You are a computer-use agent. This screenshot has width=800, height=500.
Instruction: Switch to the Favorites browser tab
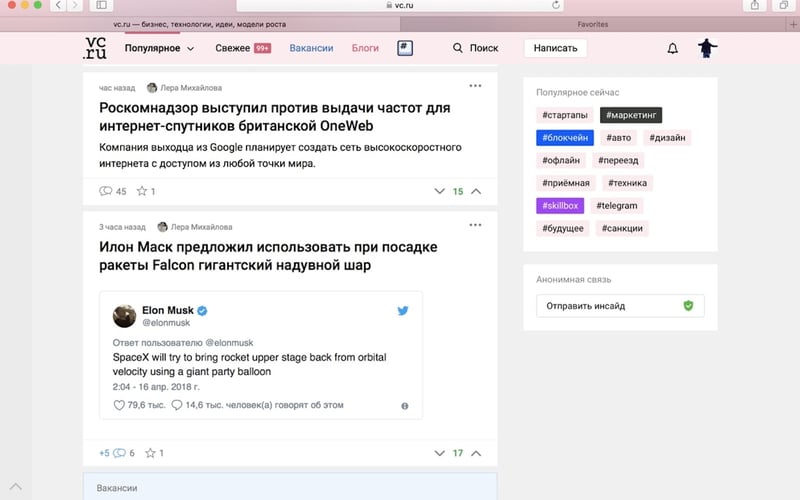[x=593, y=24]
